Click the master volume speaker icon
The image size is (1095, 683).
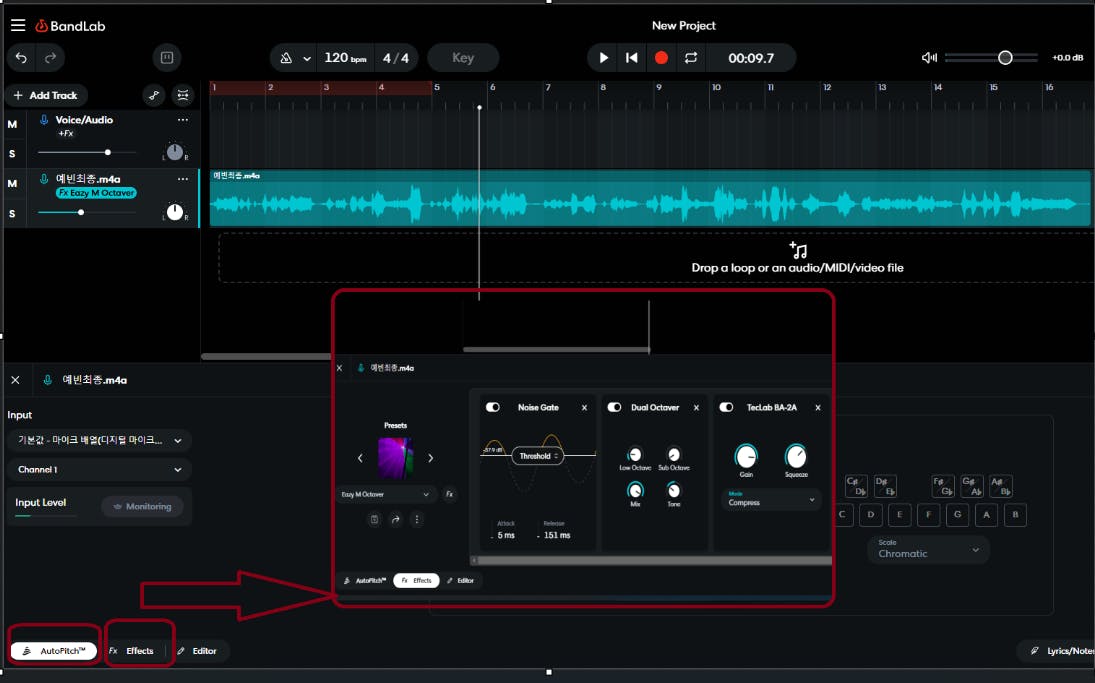tap(929, 58)
